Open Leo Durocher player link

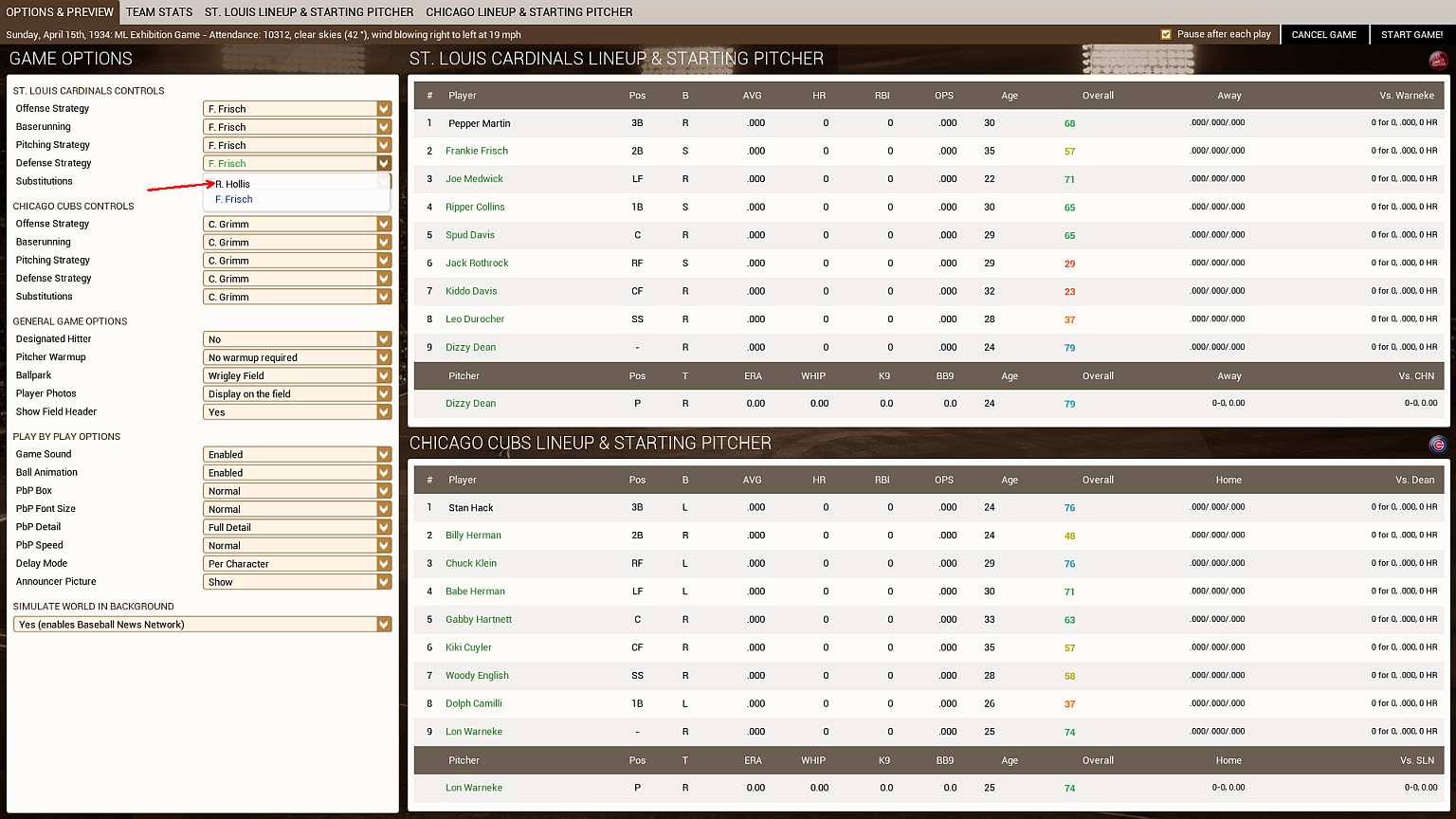pos(475,319)
